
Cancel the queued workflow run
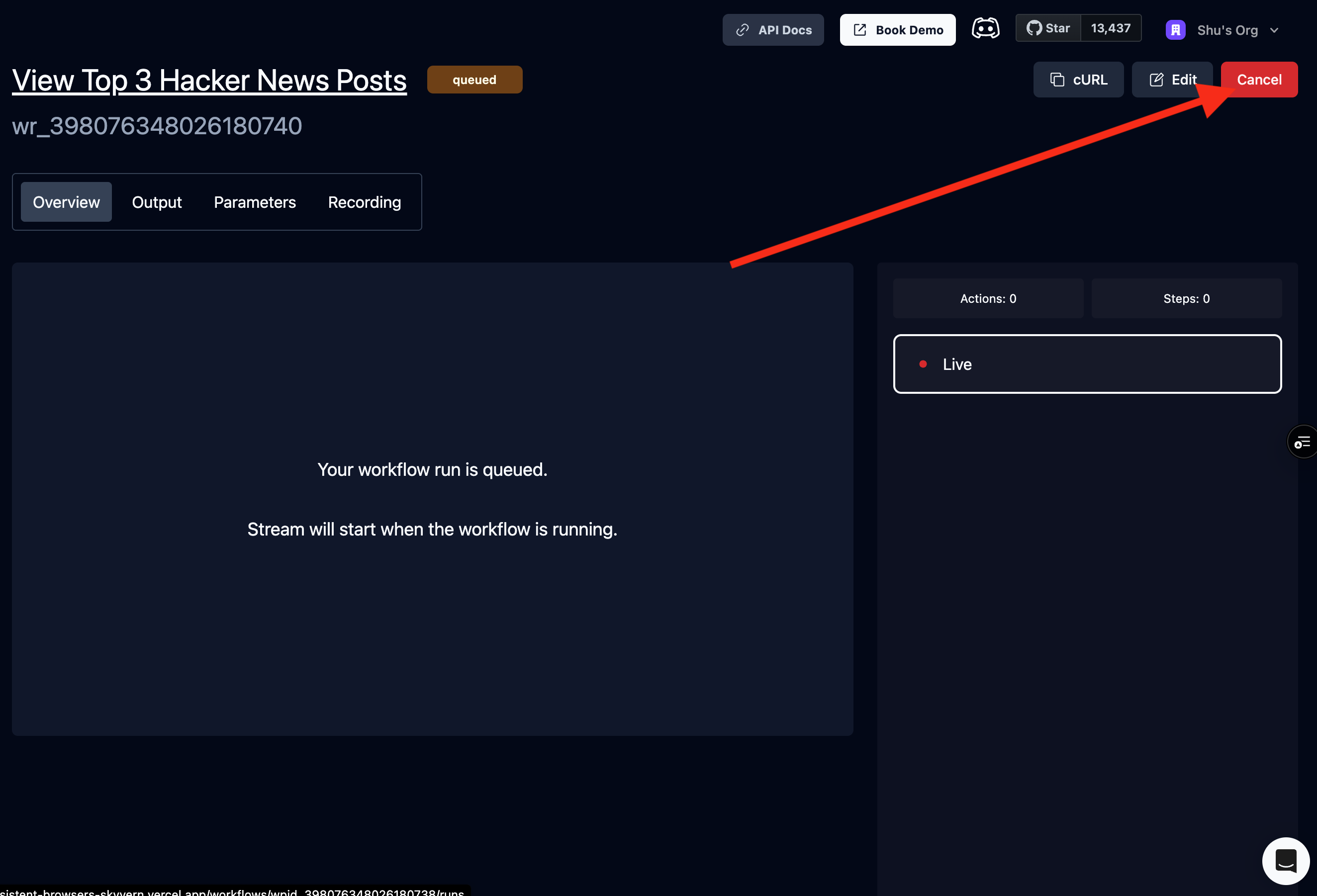tap(1259, 80)
